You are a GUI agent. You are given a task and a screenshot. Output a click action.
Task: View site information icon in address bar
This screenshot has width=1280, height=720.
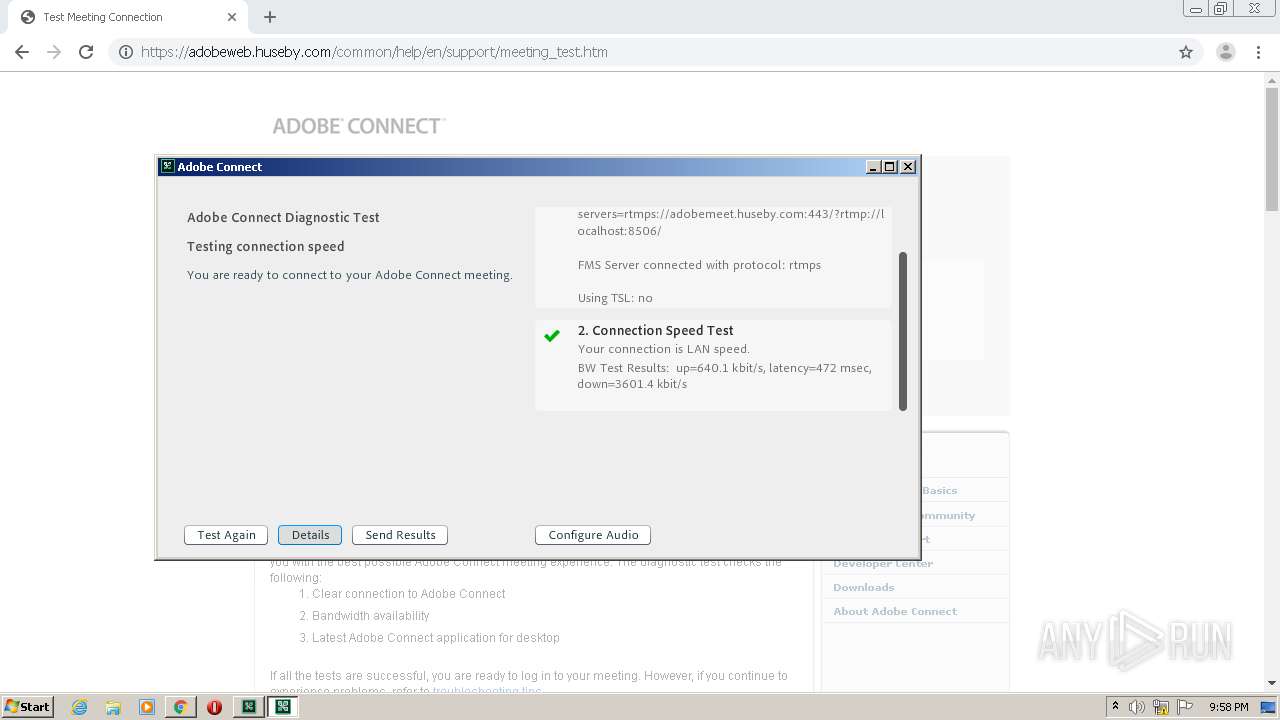(126, 52)
